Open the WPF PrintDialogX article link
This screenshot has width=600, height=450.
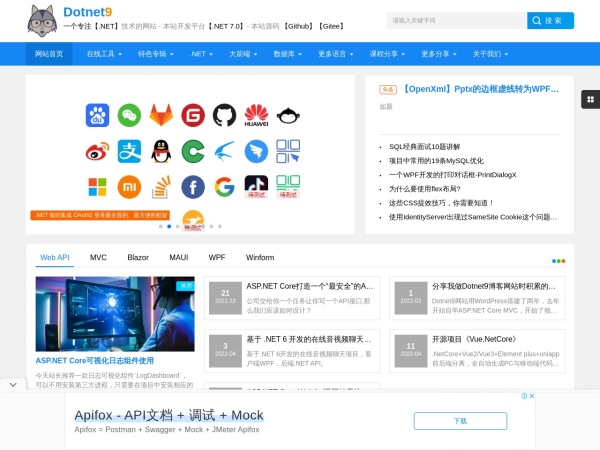click(453, 175)
